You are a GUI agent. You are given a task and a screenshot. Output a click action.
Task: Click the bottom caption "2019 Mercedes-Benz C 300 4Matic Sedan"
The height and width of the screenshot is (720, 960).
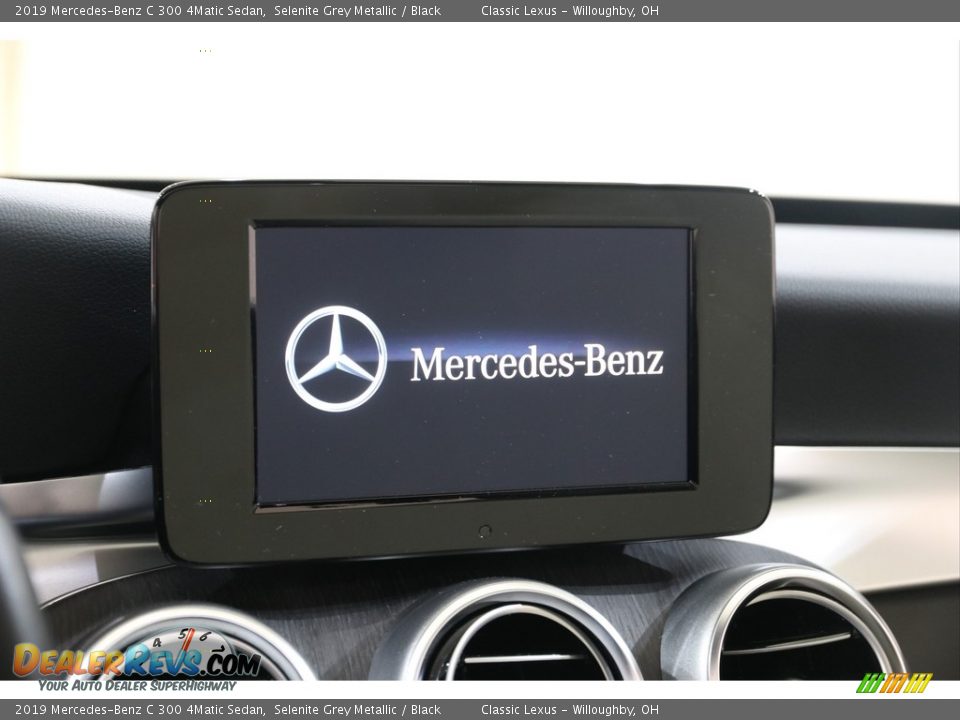click(x=140, y=710)
